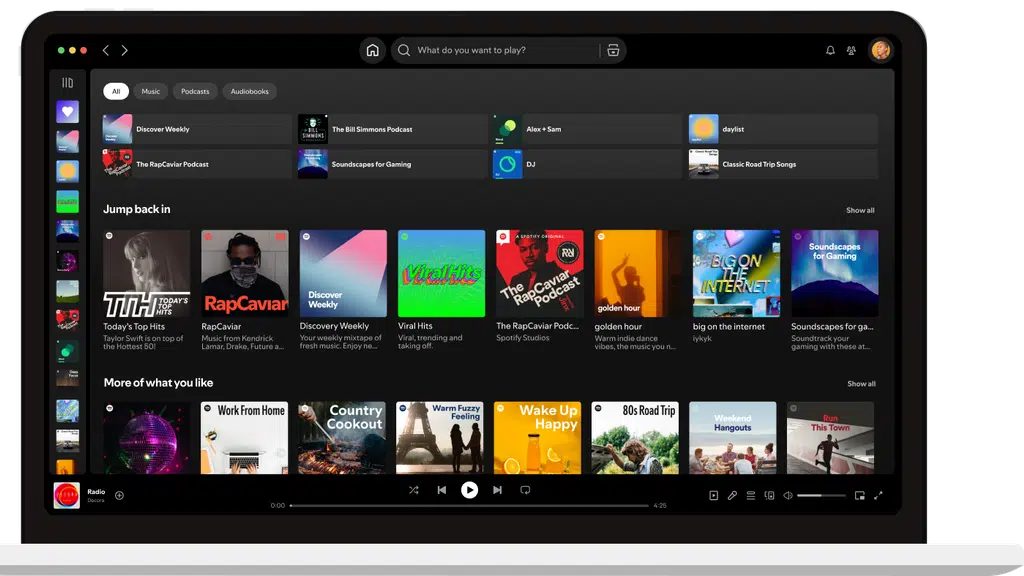The width and height of the screenshot is (1024, 576).
Task: Open the Work From Home playlist cover
Action: (x=244, y=438)
